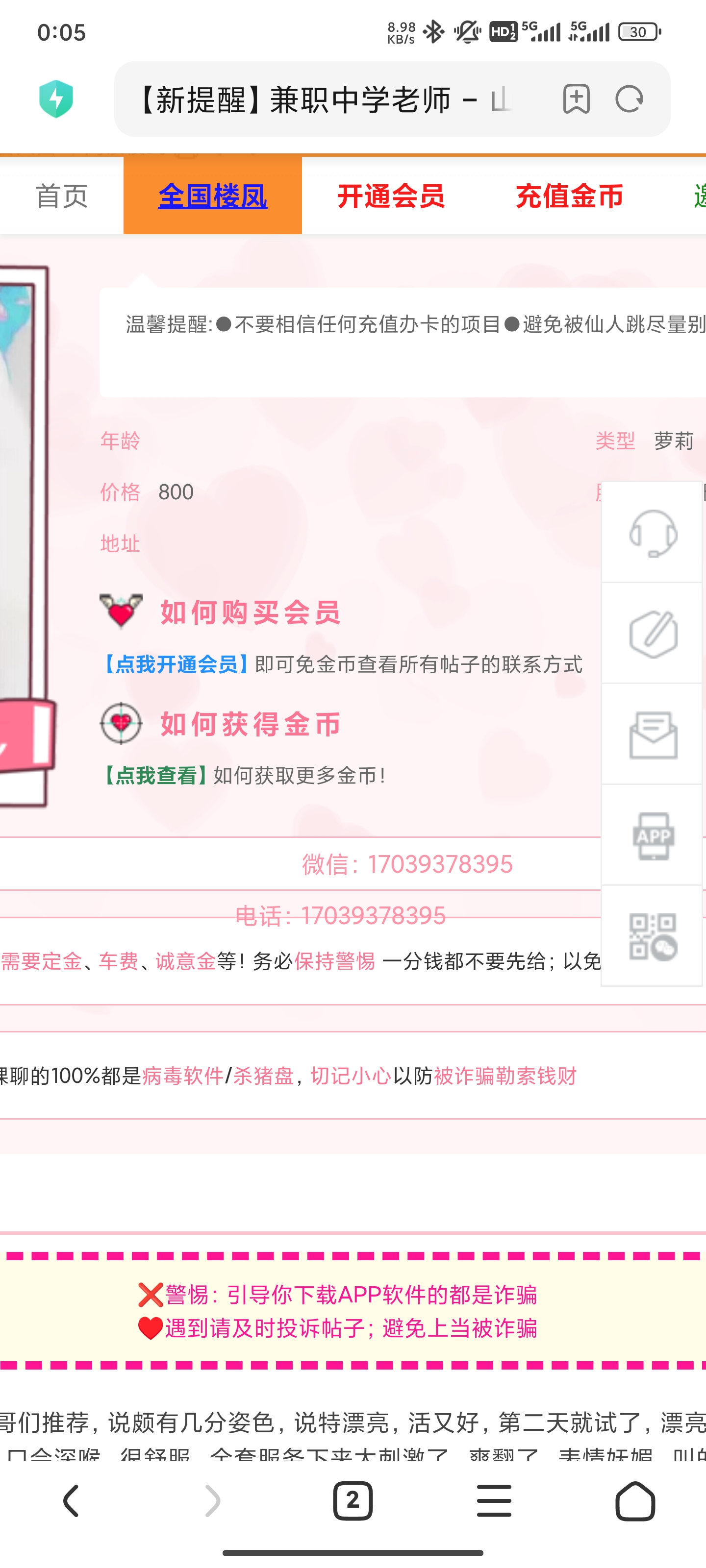Tap the green shield security icon

56,98
